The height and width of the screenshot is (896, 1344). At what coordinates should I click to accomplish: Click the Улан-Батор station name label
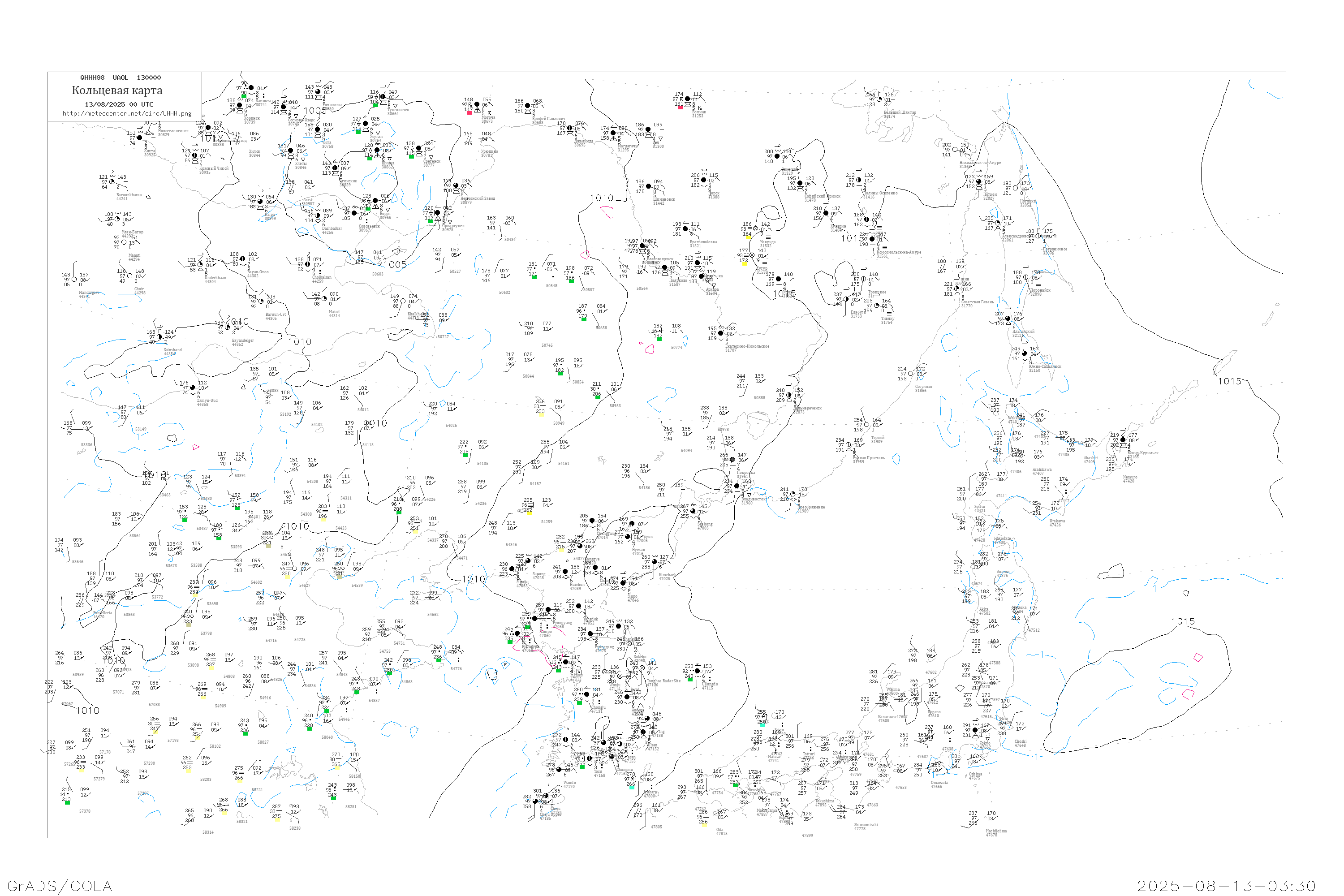pyautogui.click(x=132, y=233)
